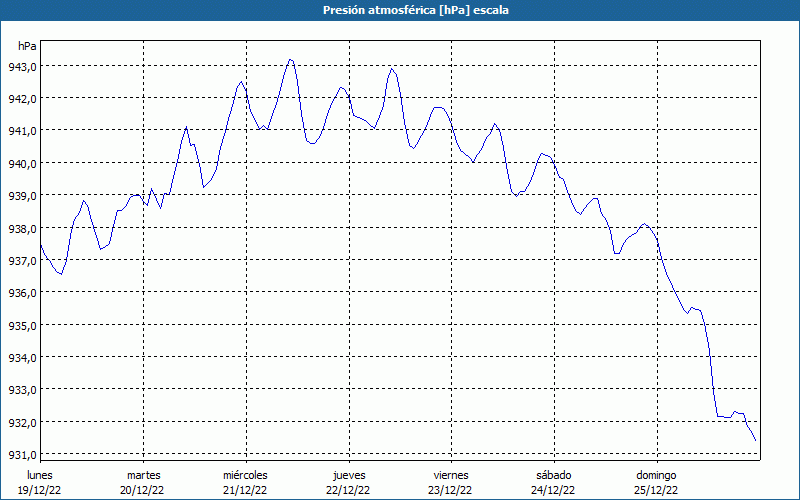Click the 940,0 y-axis label
Image resolution: width=800 pixels, height=500 pixels.
coord(22,163)
